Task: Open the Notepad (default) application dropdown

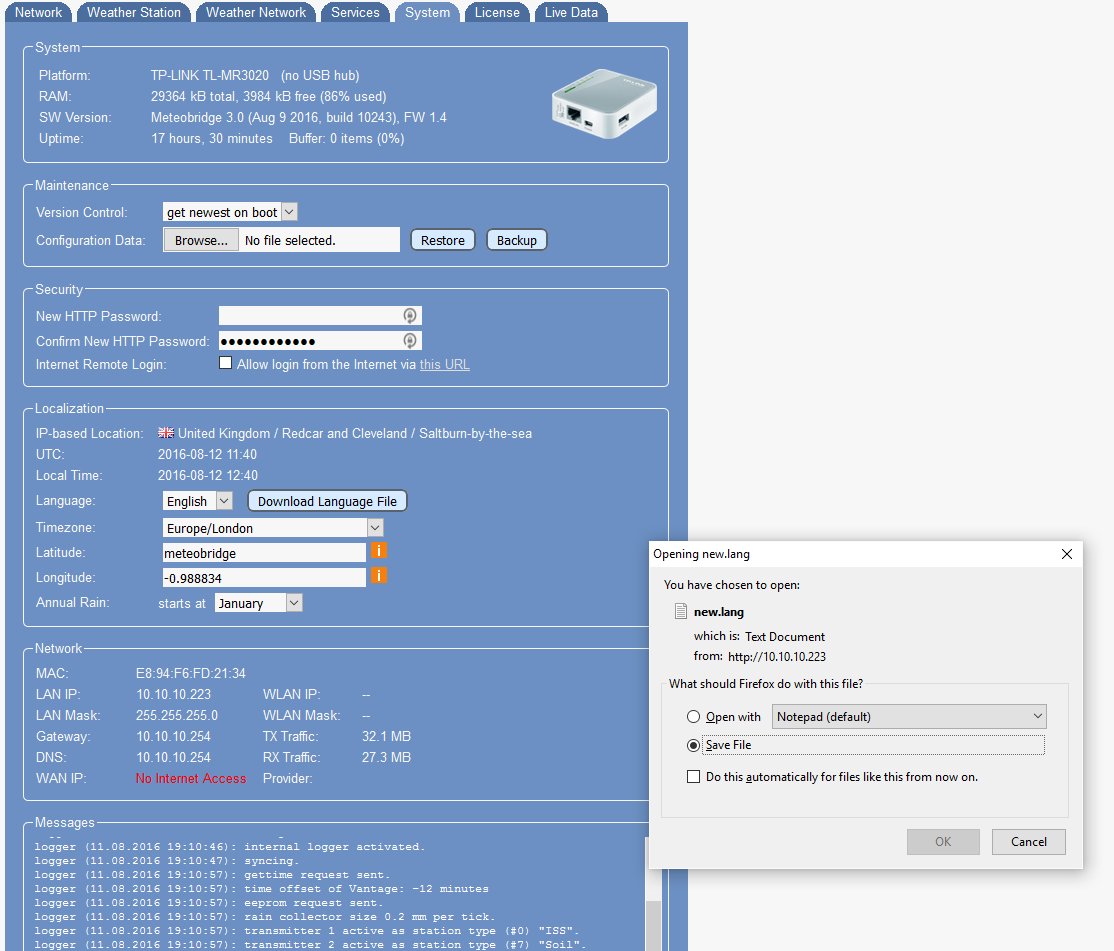Action: [x=909, y=717]
